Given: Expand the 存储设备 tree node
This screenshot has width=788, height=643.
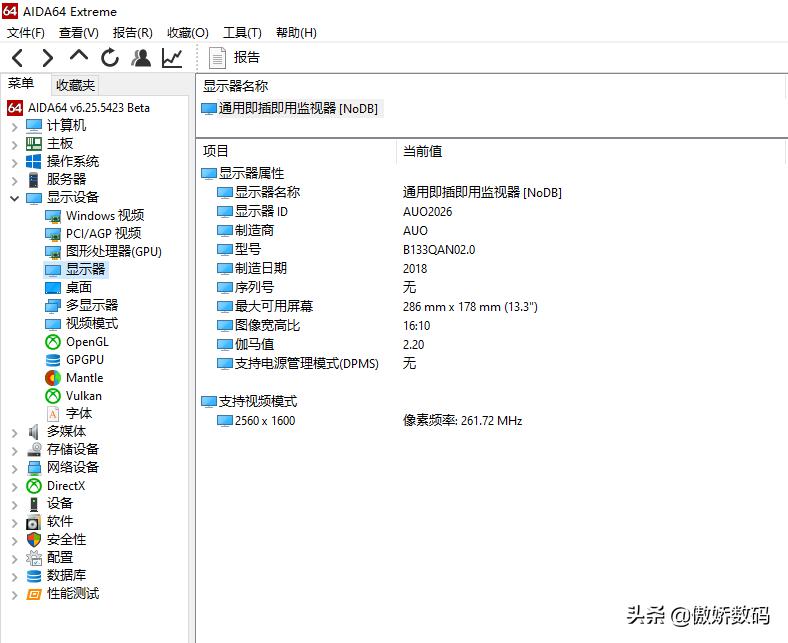Looking at the screenshot, I should coord(15,450).
